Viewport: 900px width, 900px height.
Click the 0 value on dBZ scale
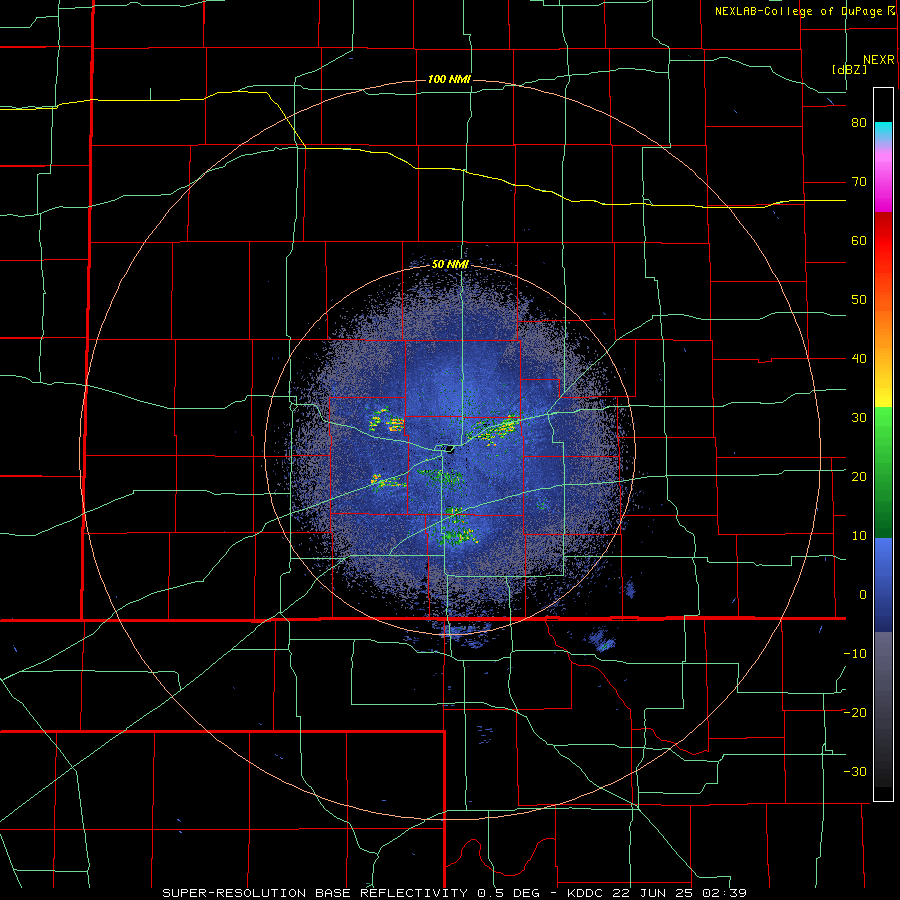(x=863, y=595)
